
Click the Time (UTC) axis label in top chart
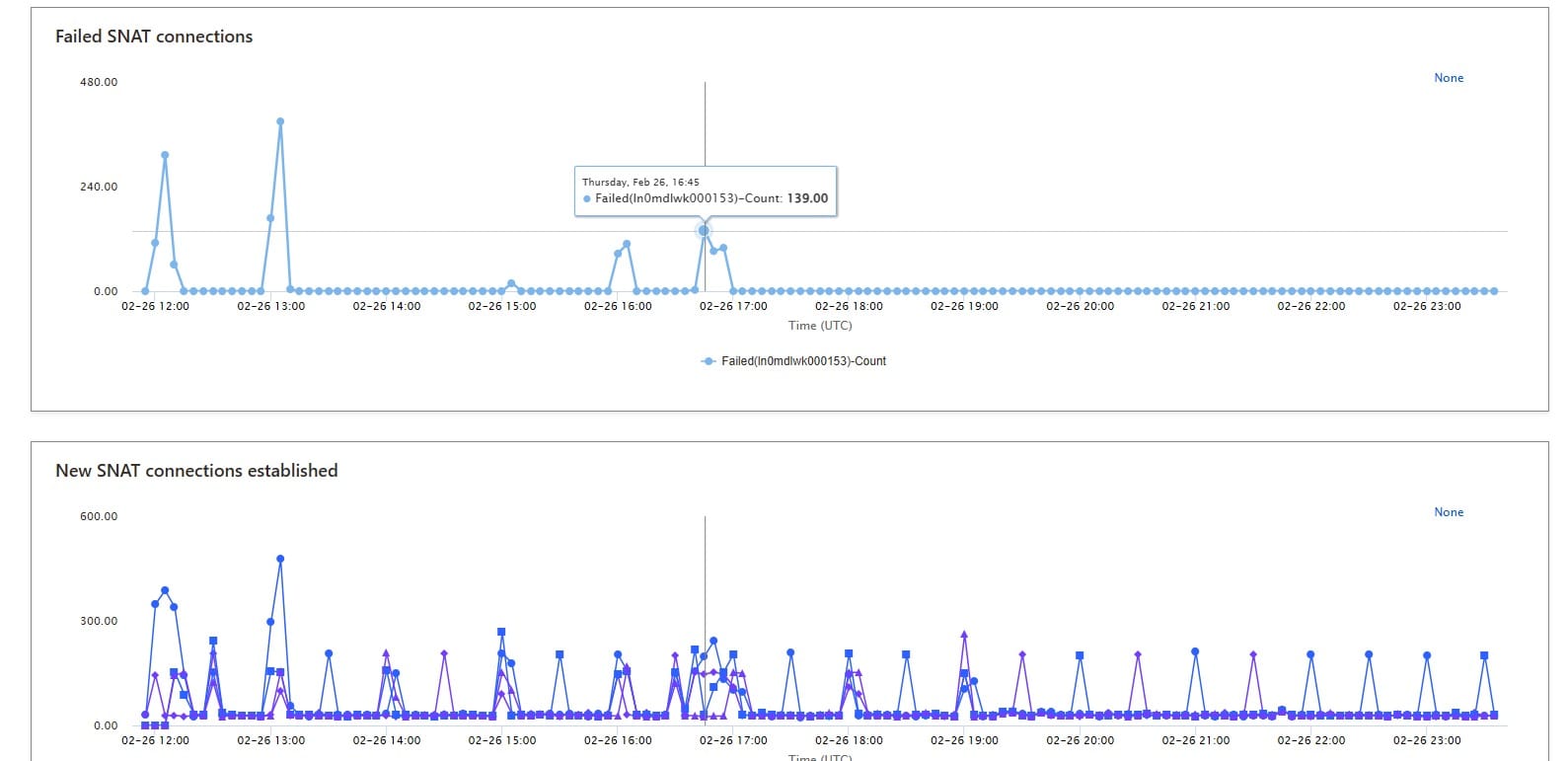tap(820, 326)
